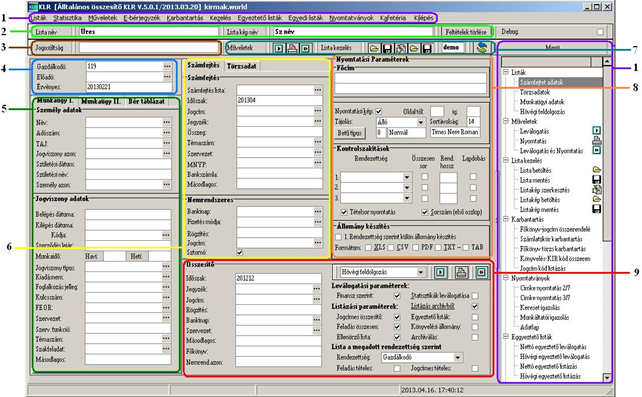Click the edit icon beside Listakép szerkesztés
The width and height of the screenshot is (642, 397).
[x=597, y=189]
